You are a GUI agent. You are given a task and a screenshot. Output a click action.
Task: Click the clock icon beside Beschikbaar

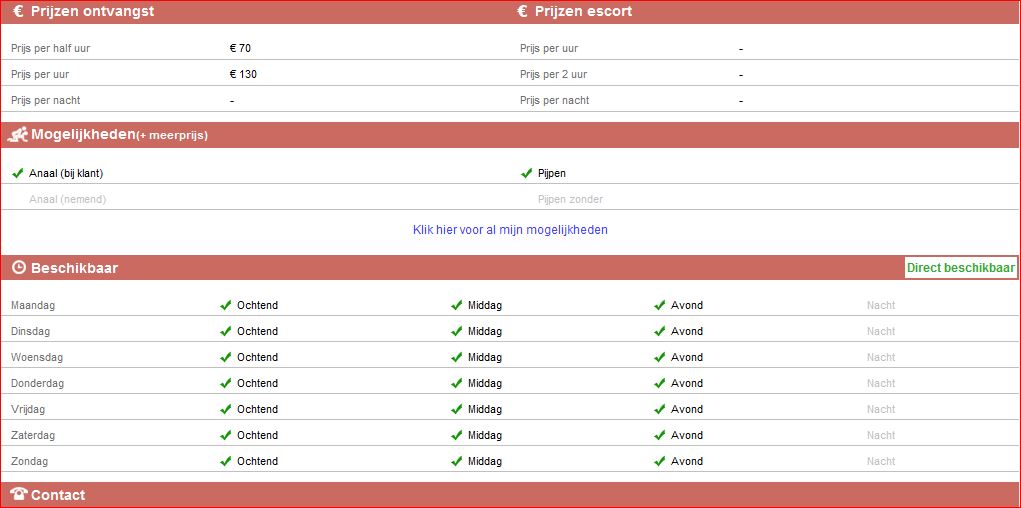coord(19,267)
